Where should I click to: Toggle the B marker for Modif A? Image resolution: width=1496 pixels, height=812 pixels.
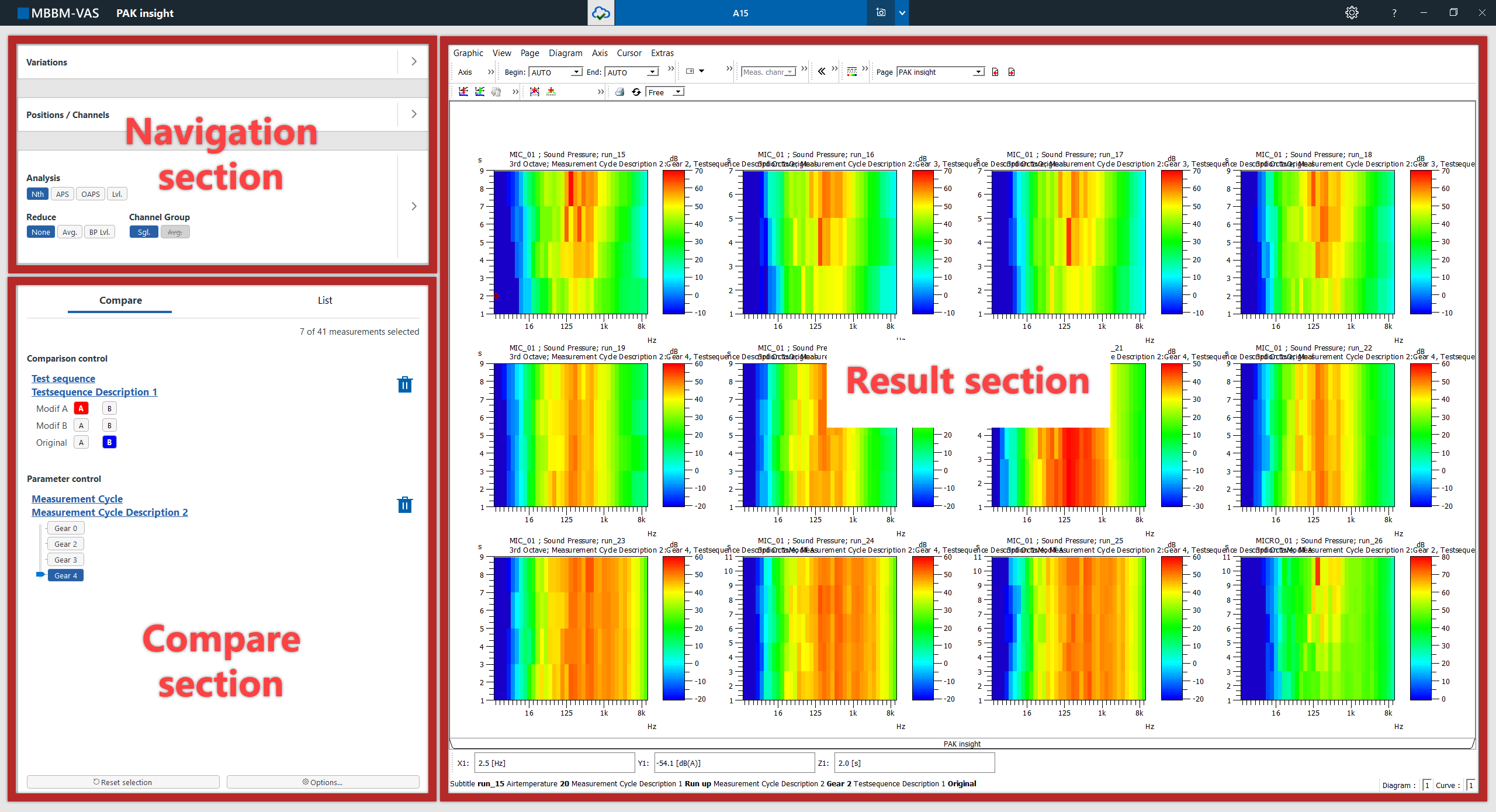click(109, 408)
